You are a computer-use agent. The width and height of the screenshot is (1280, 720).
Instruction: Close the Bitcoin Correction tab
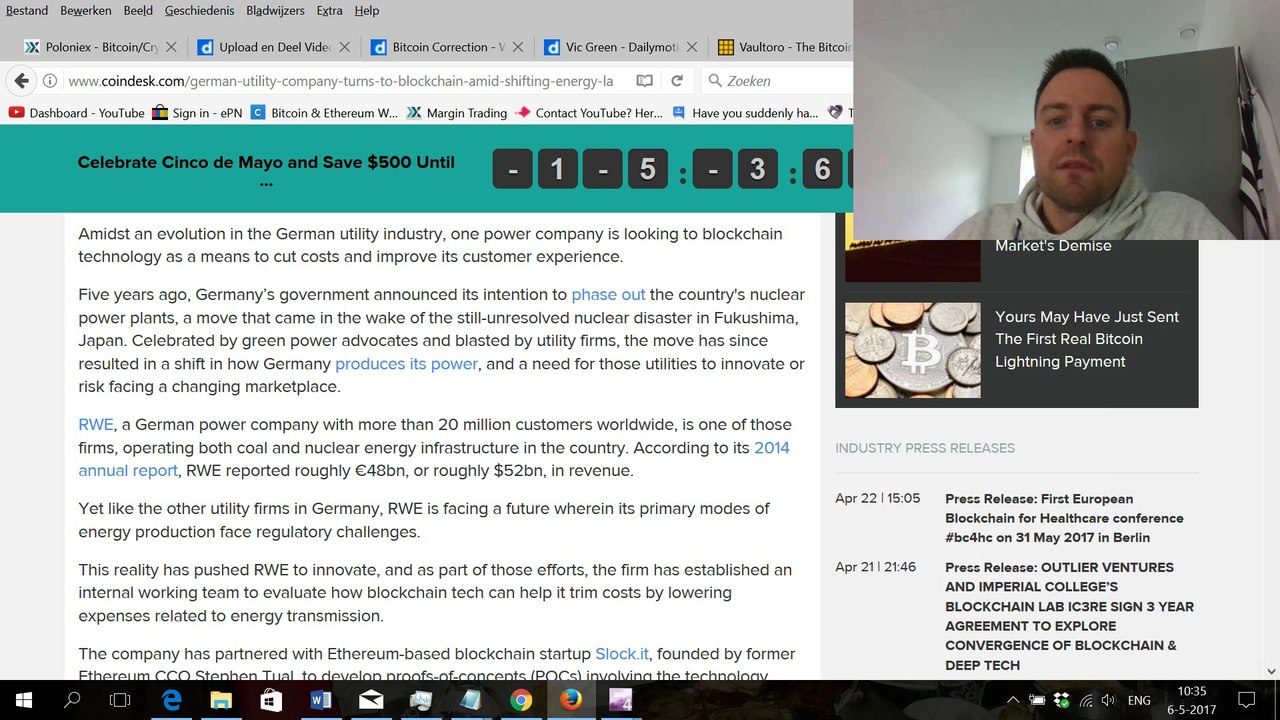coord(518,47)
